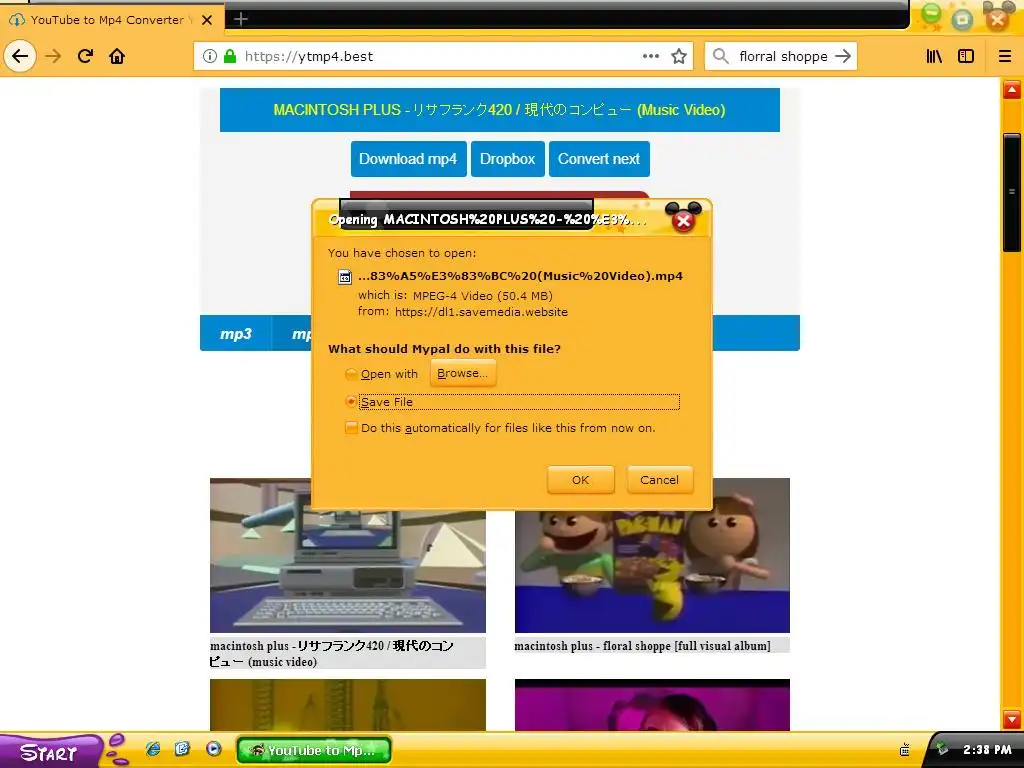Click the vertical scrollbar thumb
This screenshot has height=768, width=1024.
(x=1012, y=192)
